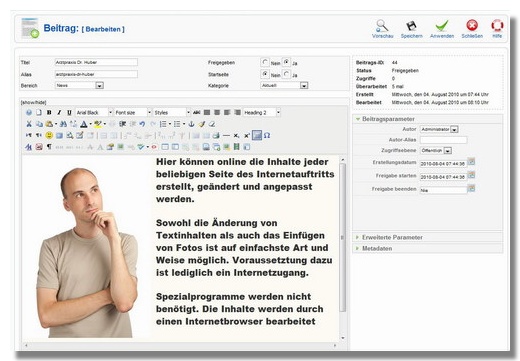The height and width of the screenshot is (361, 520).
Task: Click the text color A icon
Action: (x=84, y=124)
